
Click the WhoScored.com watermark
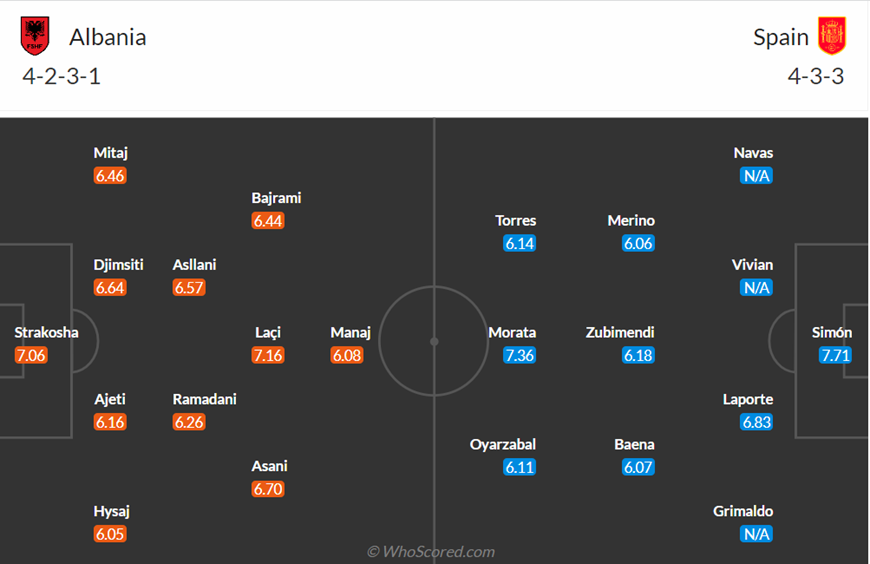[x=431, y=552]
